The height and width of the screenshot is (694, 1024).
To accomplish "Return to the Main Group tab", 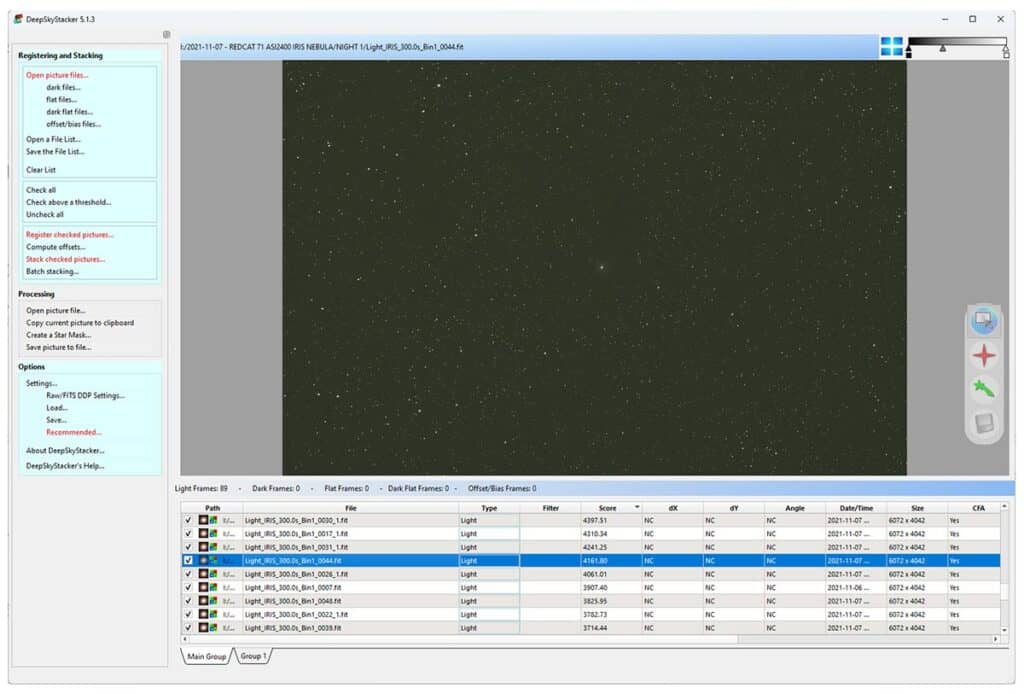I will coord(207,657).
